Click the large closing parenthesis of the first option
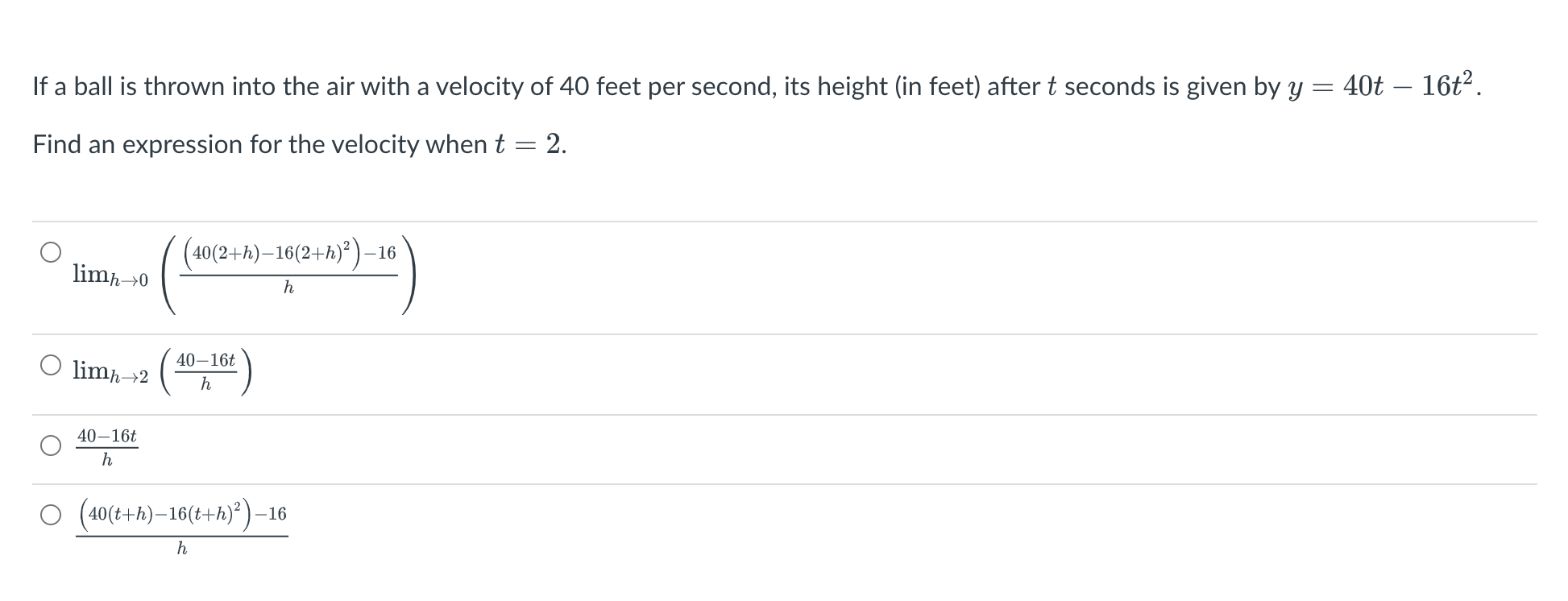The width and height of the screenshot is (1568, 601). pyautogui.click(x=409, y=276)
